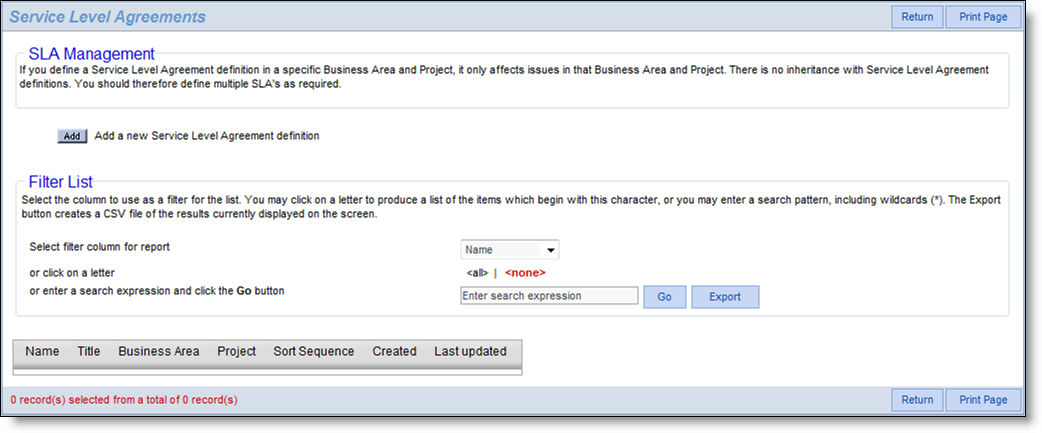Sort by the Title column header
The image size is (1042, 433).
point(89,351)
